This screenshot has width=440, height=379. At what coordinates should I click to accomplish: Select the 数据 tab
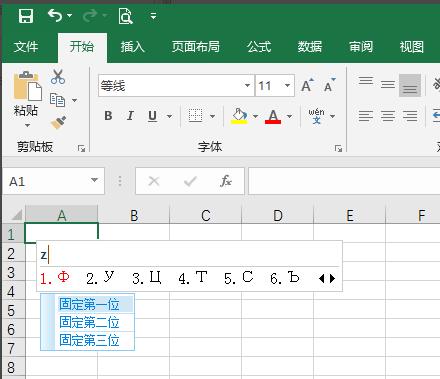(310, 47)
